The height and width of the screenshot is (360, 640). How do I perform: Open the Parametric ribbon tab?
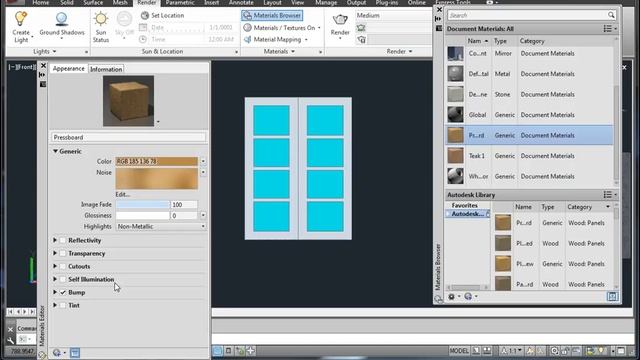[x=180, y=2]
